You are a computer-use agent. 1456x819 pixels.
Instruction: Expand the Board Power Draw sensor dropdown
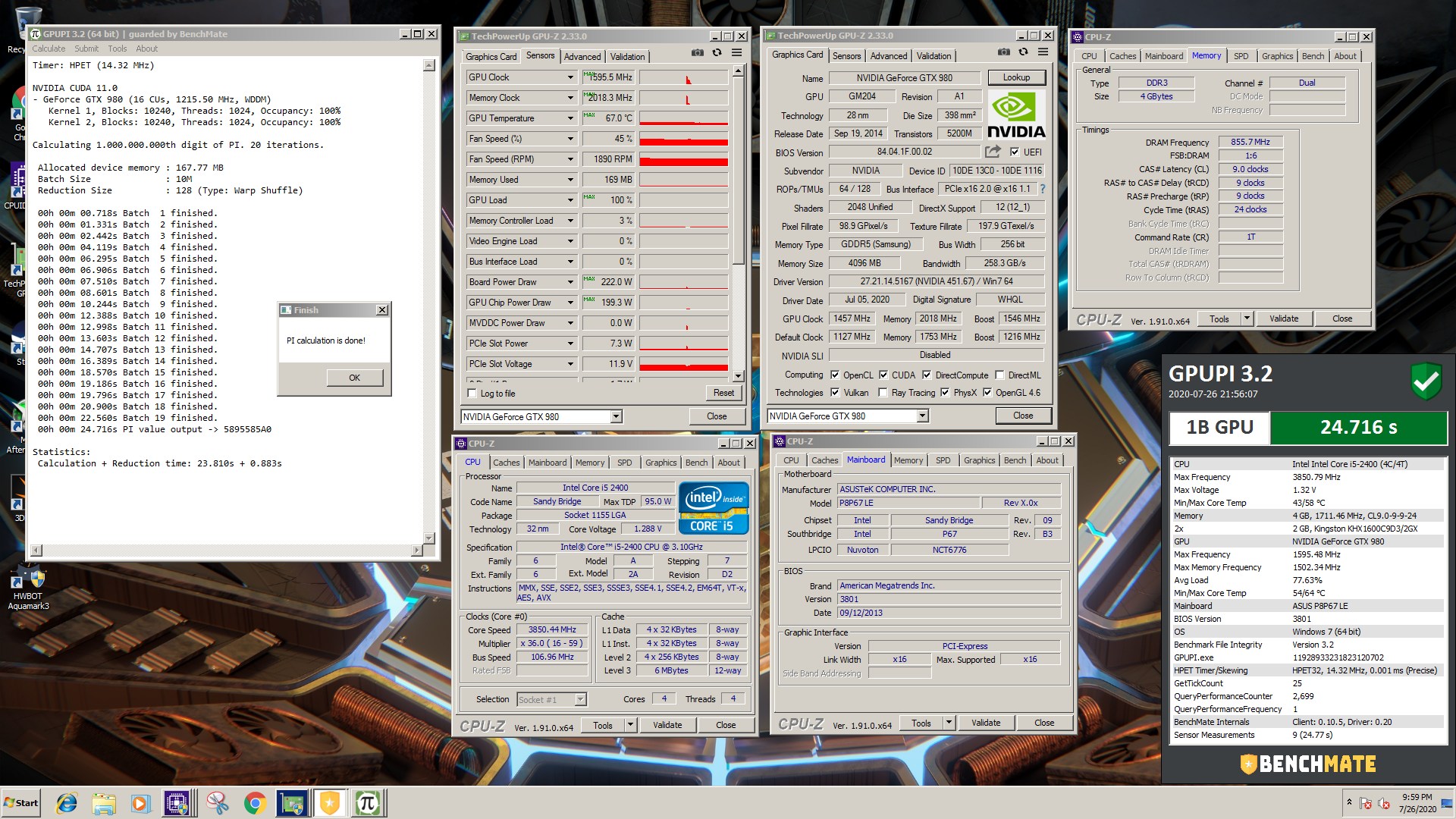tap(570, 282)
